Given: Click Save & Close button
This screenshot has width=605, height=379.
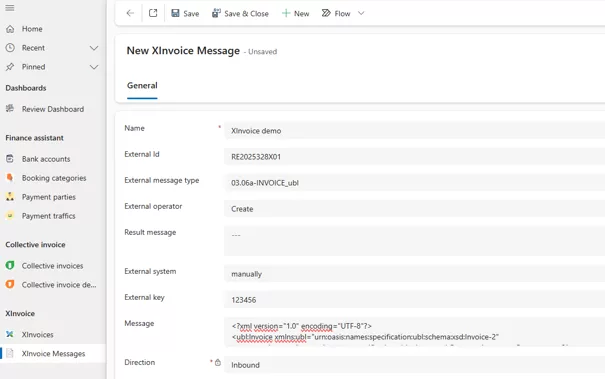Looking at the screenshot, I should 240,14.
